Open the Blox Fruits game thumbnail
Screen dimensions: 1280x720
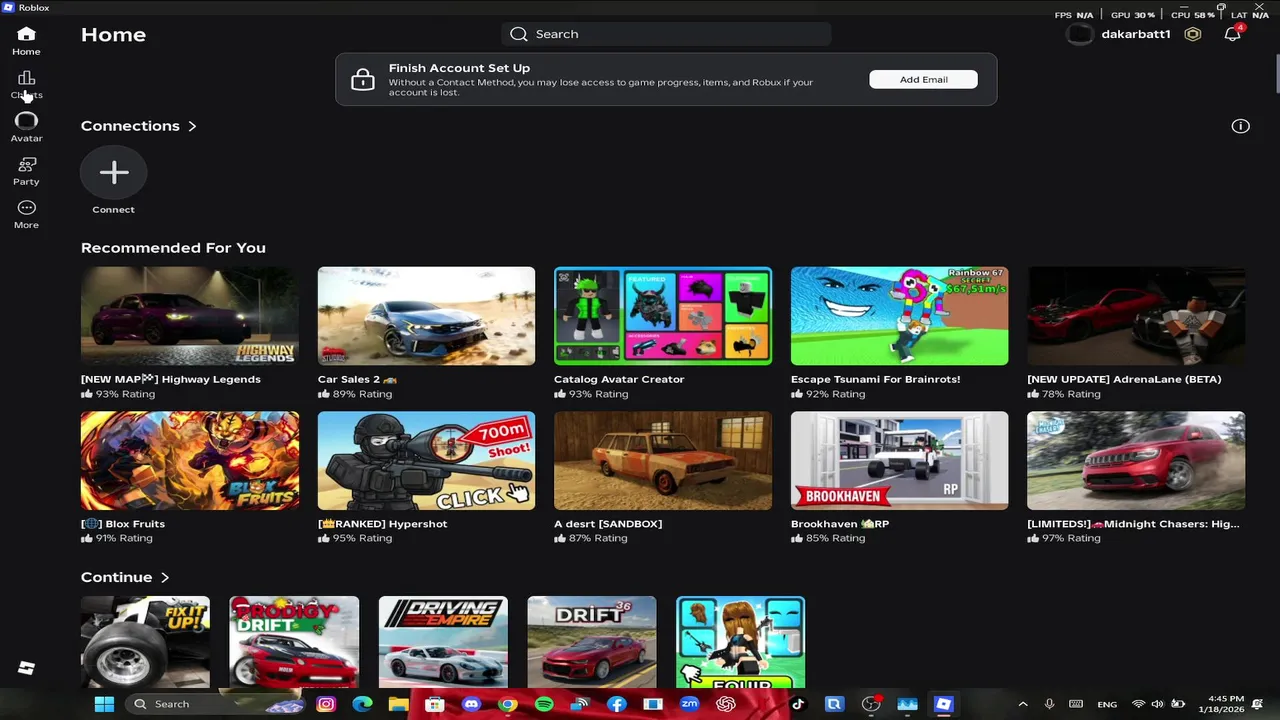coord(190,461)
